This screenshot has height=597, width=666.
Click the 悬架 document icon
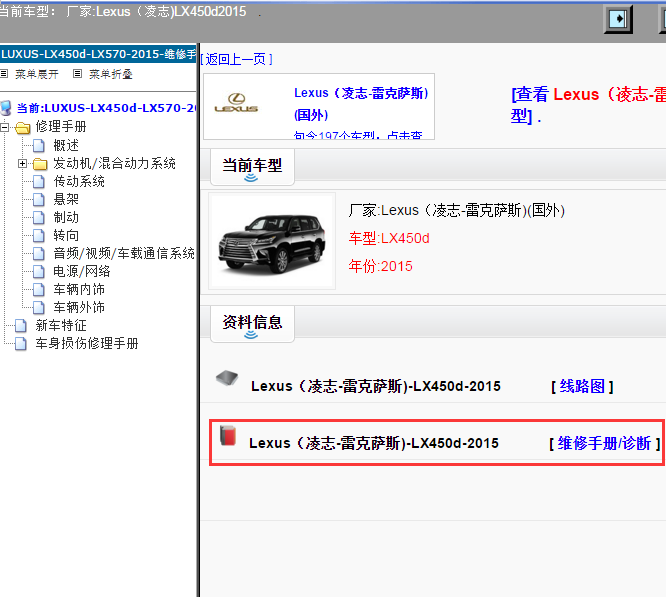(x=39, y=199)
